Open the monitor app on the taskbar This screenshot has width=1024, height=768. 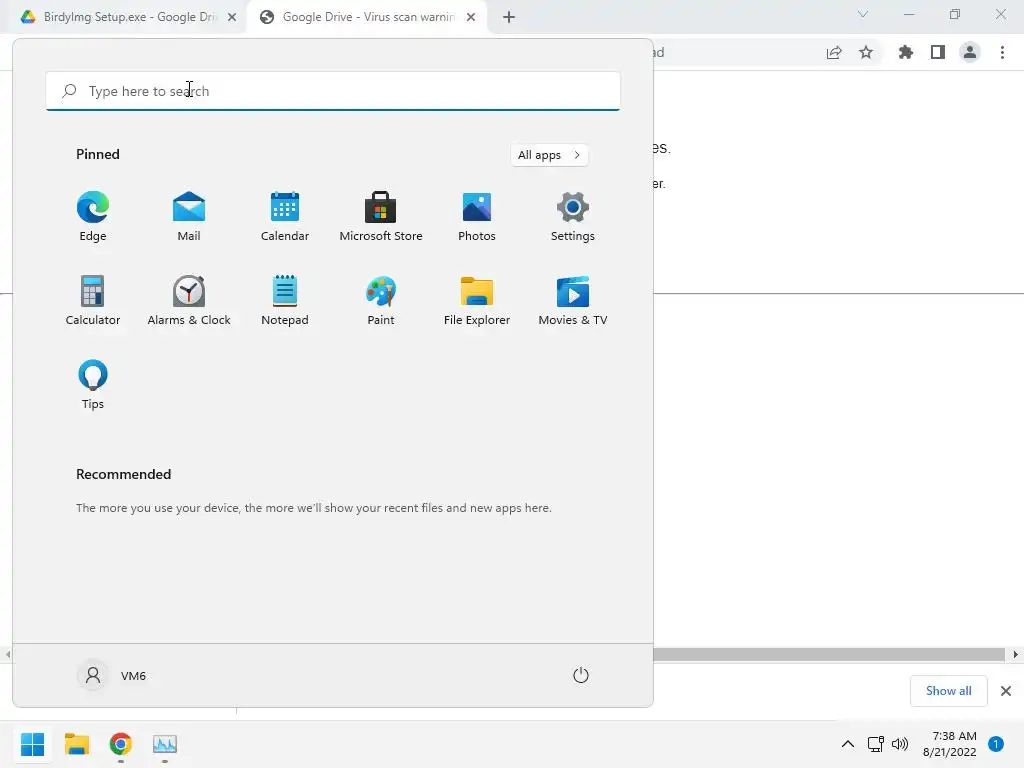(165, 744)
